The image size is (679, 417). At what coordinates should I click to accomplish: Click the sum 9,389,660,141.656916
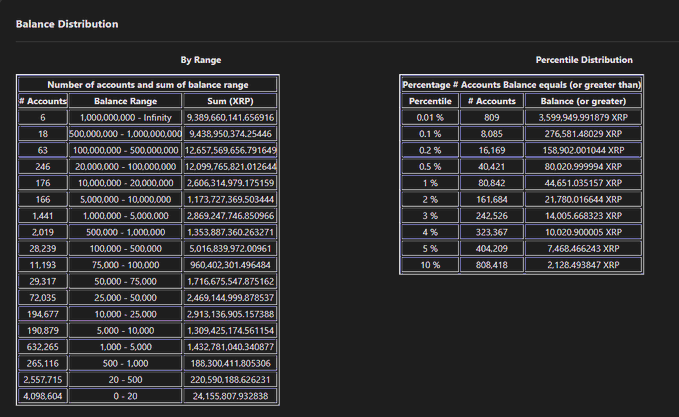click(230, 117)
